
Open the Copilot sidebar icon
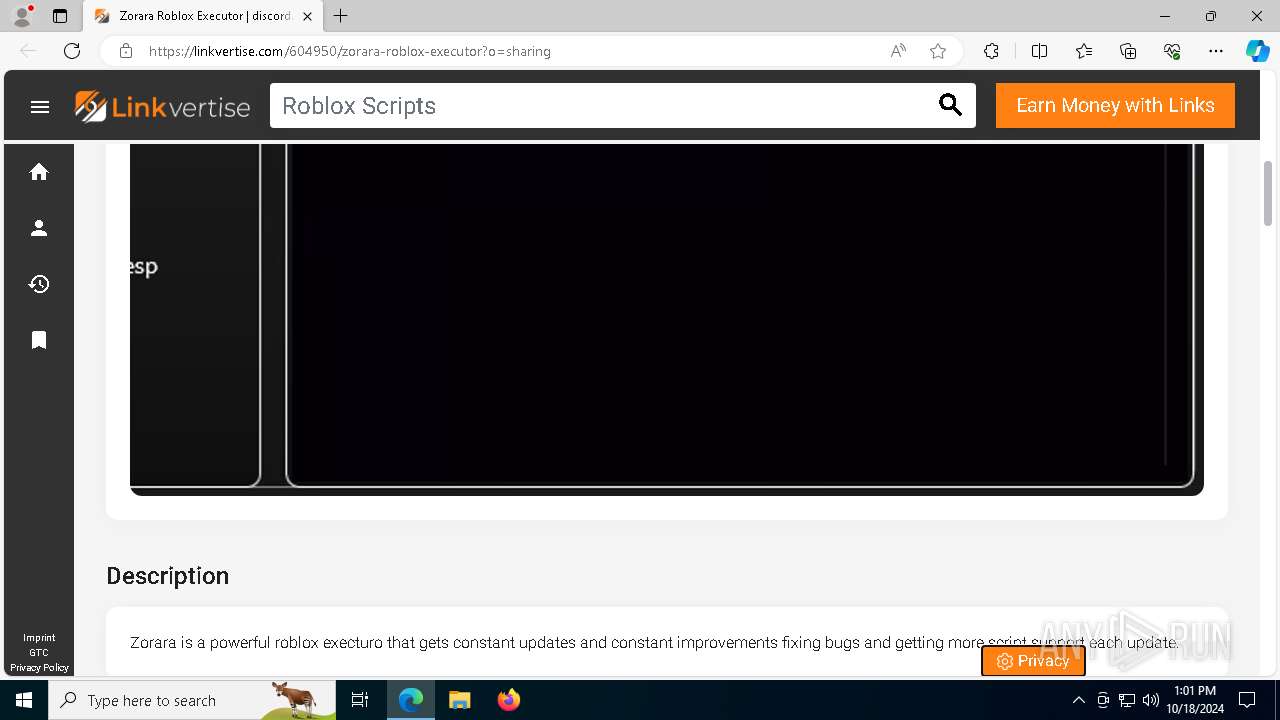tap(1257, 51)
